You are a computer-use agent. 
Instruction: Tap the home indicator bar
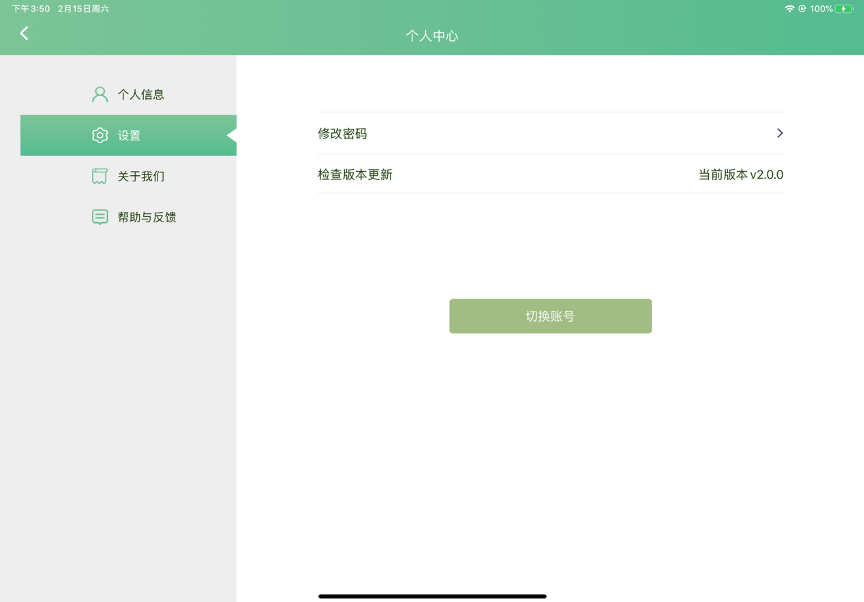pyautogui.click(x=433, y=596)
